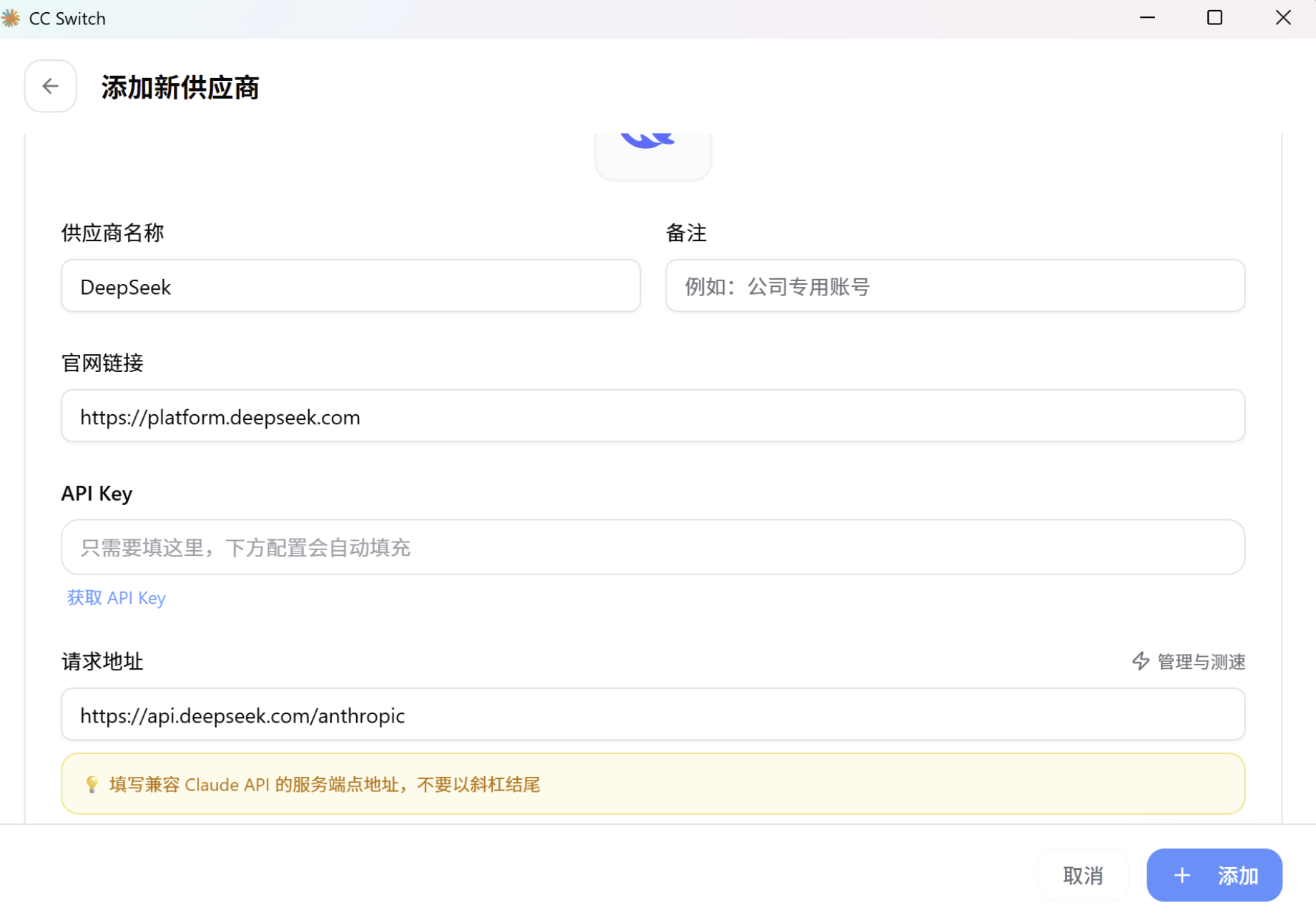Image resolution: width=1316 pixels, height=920 pixels.
Task: Go back using the left arrow button
Action: [50, 87]
